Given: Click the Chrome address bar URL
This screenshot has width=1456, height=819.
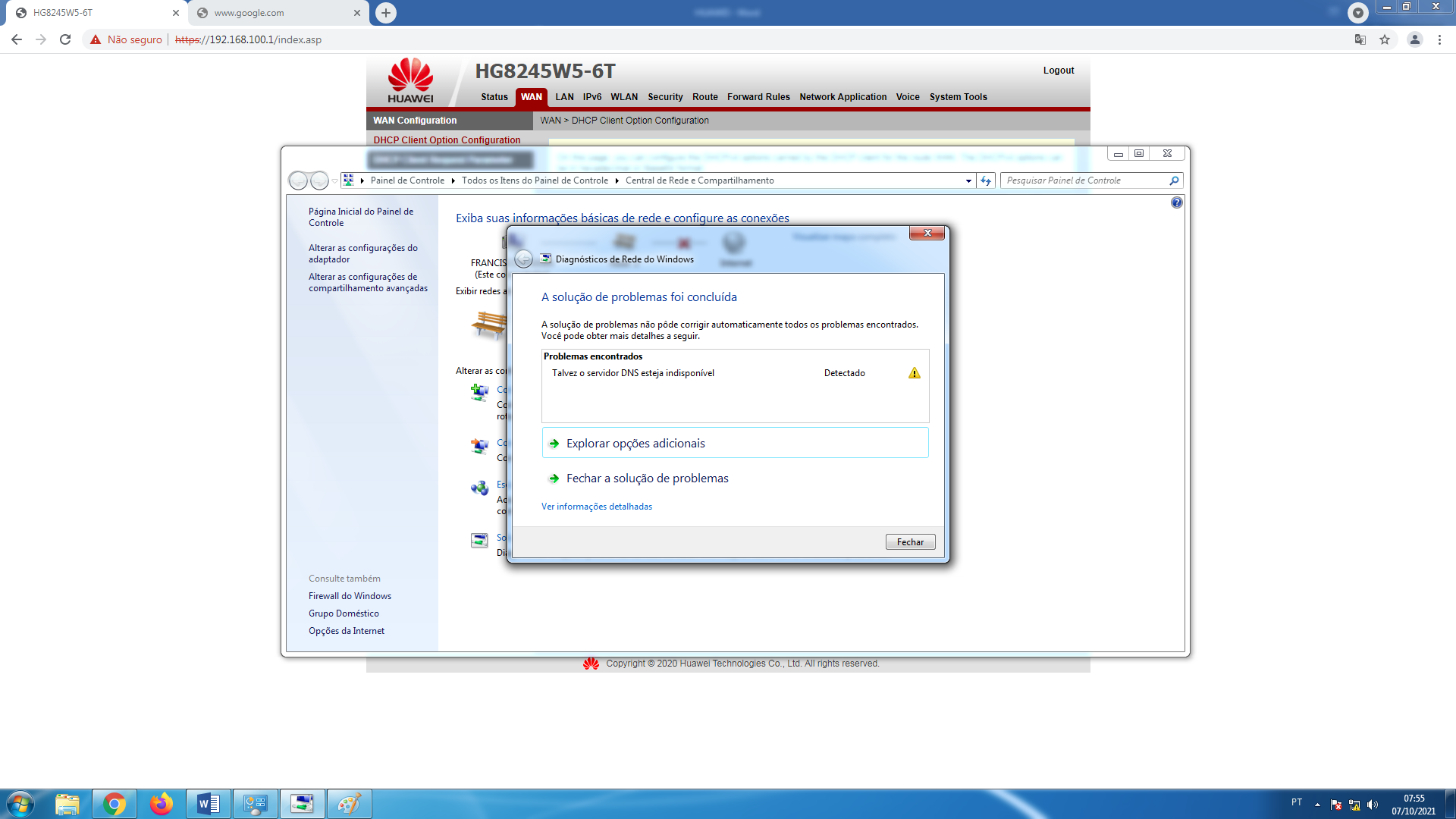Looking at the screenshot, I should [248, 39].
